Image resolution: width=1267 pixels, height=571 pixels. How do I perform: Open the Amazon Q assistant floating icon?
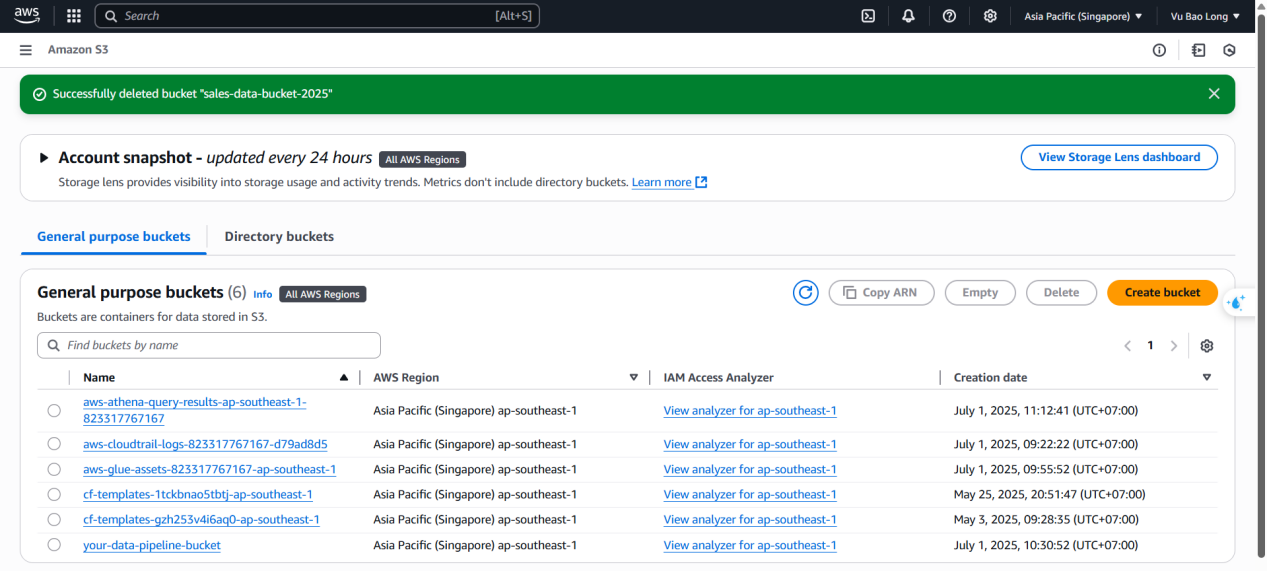coord(1236,302)
